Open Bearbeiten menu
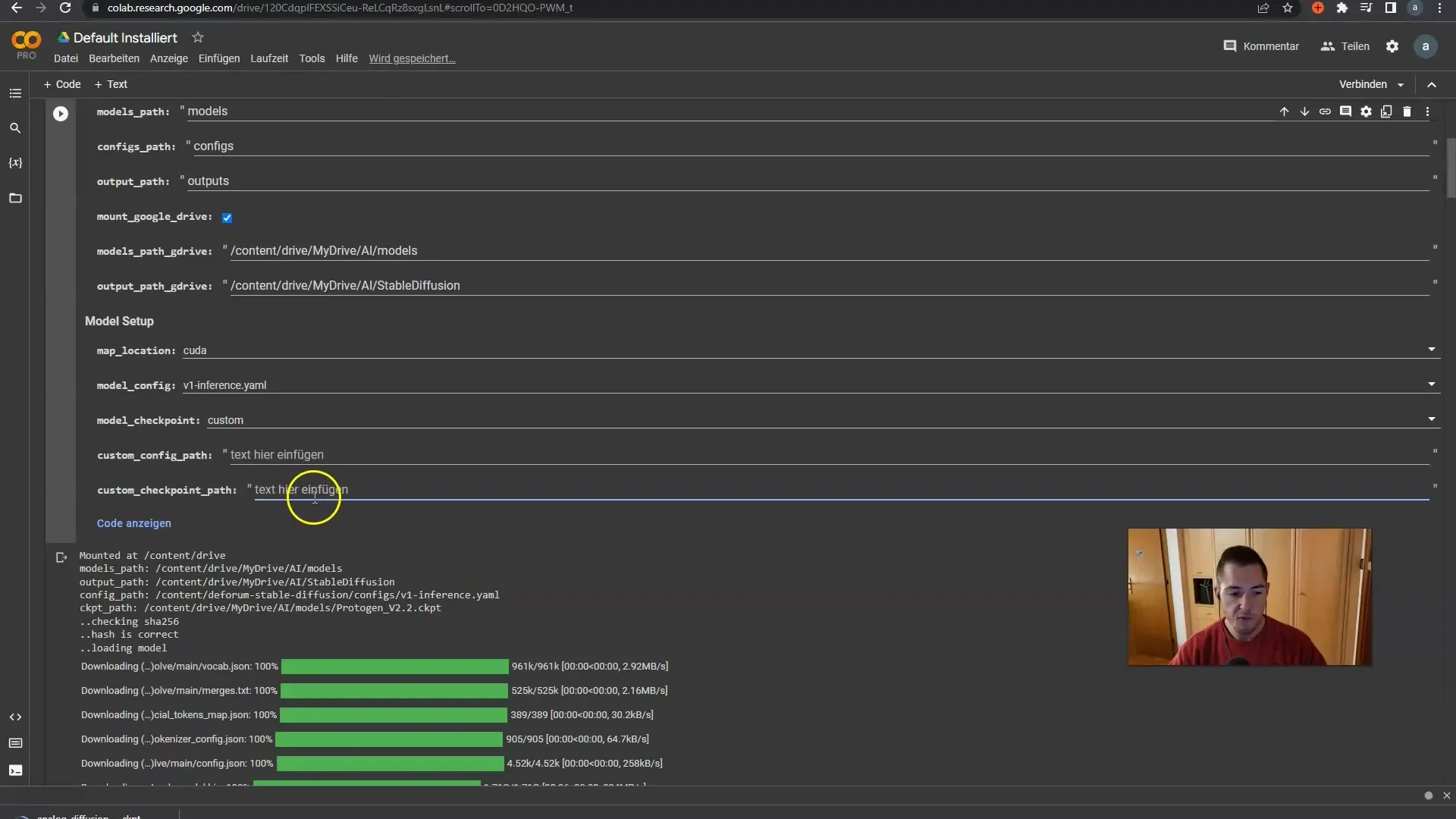 pyautogui.click(x=114, y=58)
